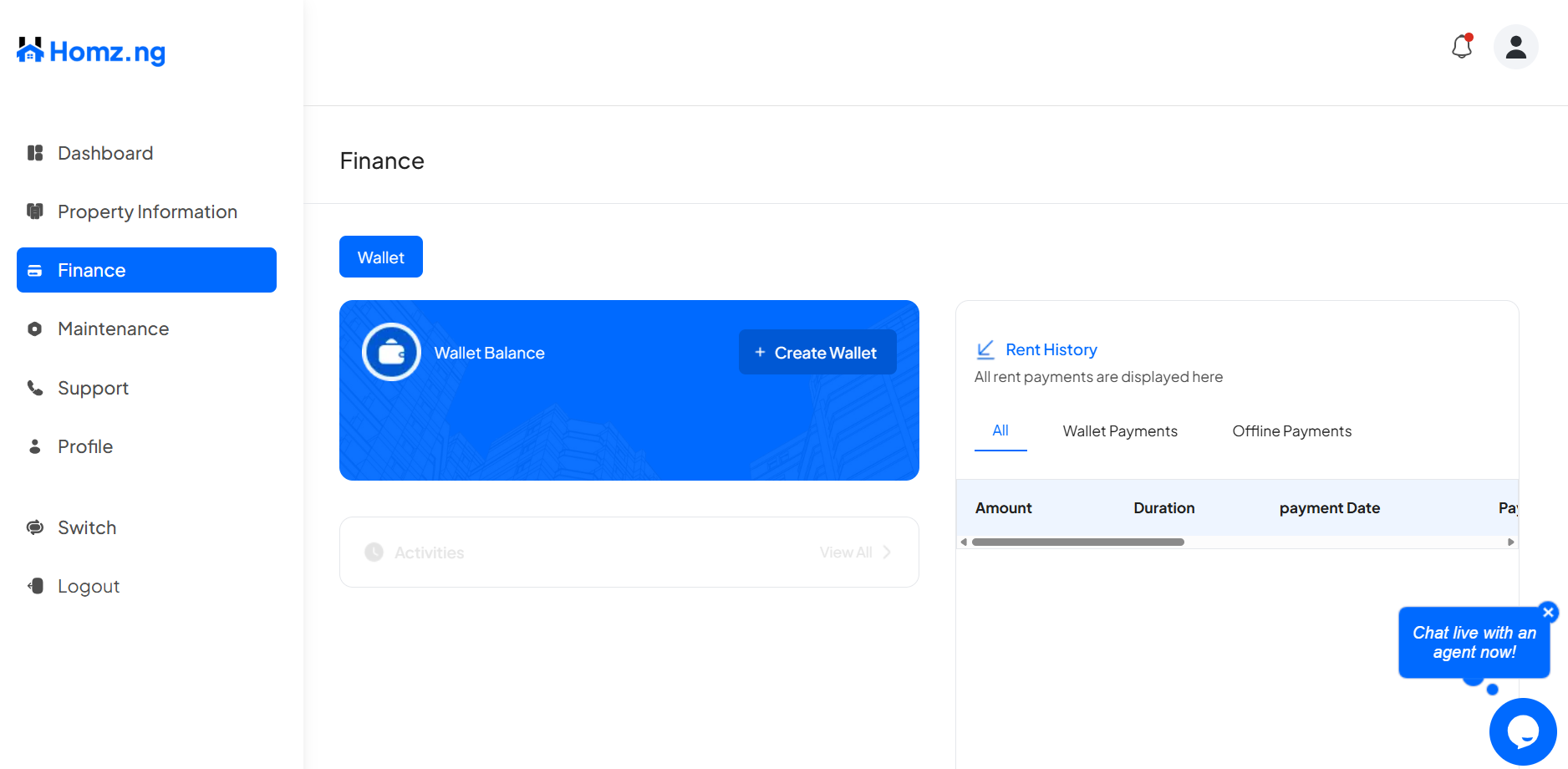This screenshot has width=1568, height=769.
Task: Click the Create Wallet button
Action: (817, 352)
